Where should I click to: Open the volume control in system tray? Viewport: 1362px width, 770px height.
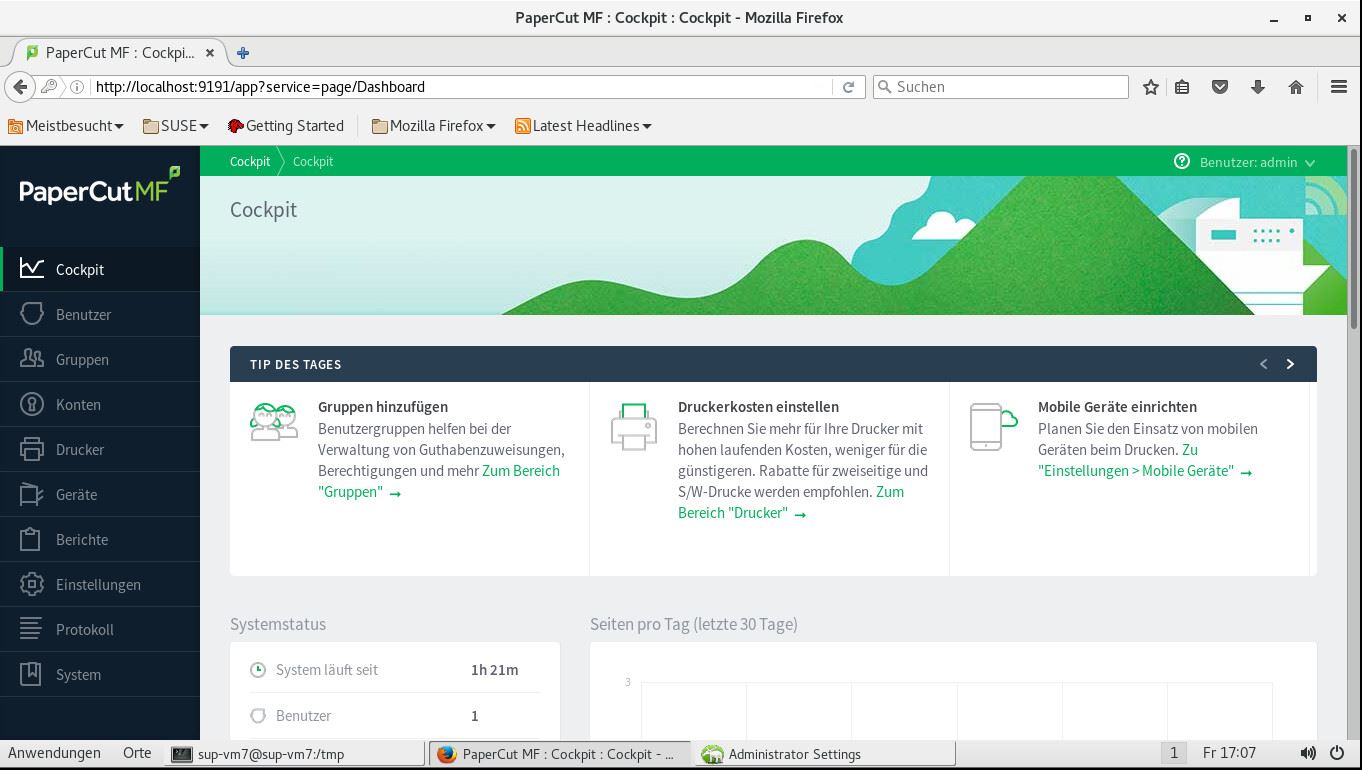[1308, 753]
